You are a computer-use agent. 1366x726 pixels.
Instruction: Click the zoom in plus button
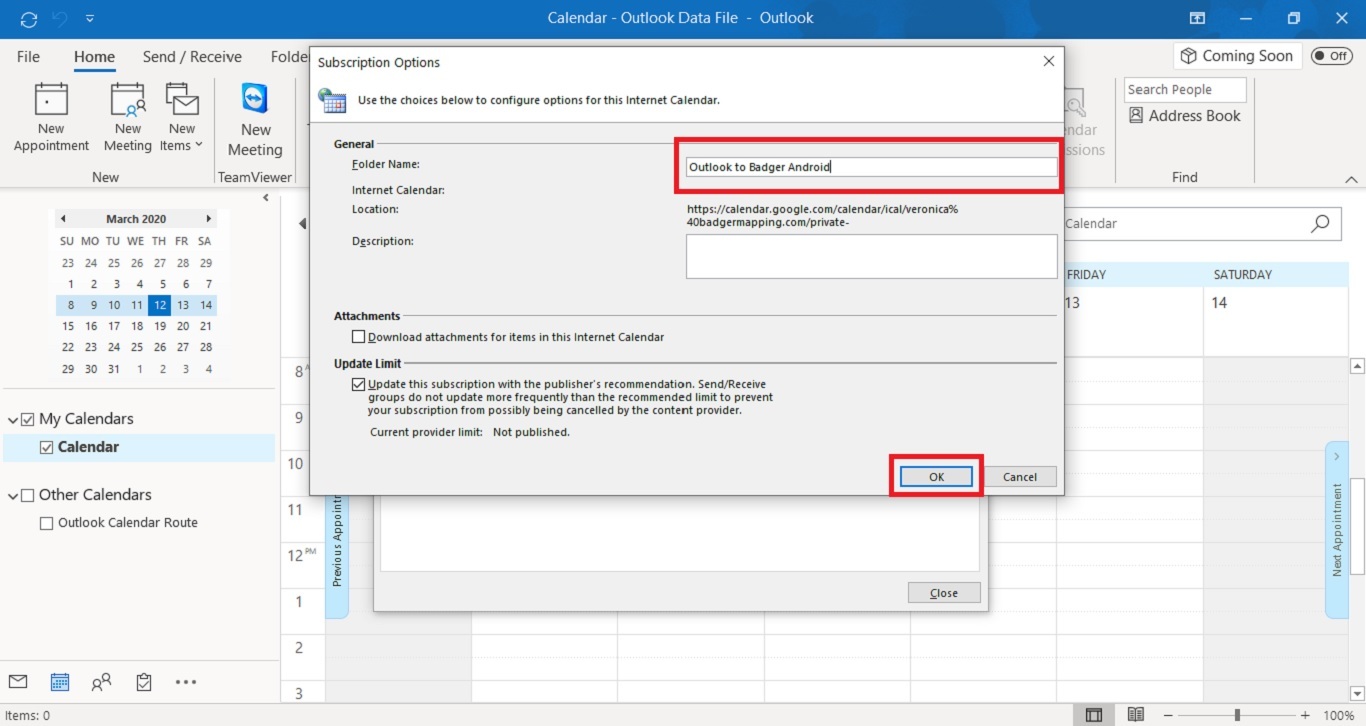tap(1305, 715)
